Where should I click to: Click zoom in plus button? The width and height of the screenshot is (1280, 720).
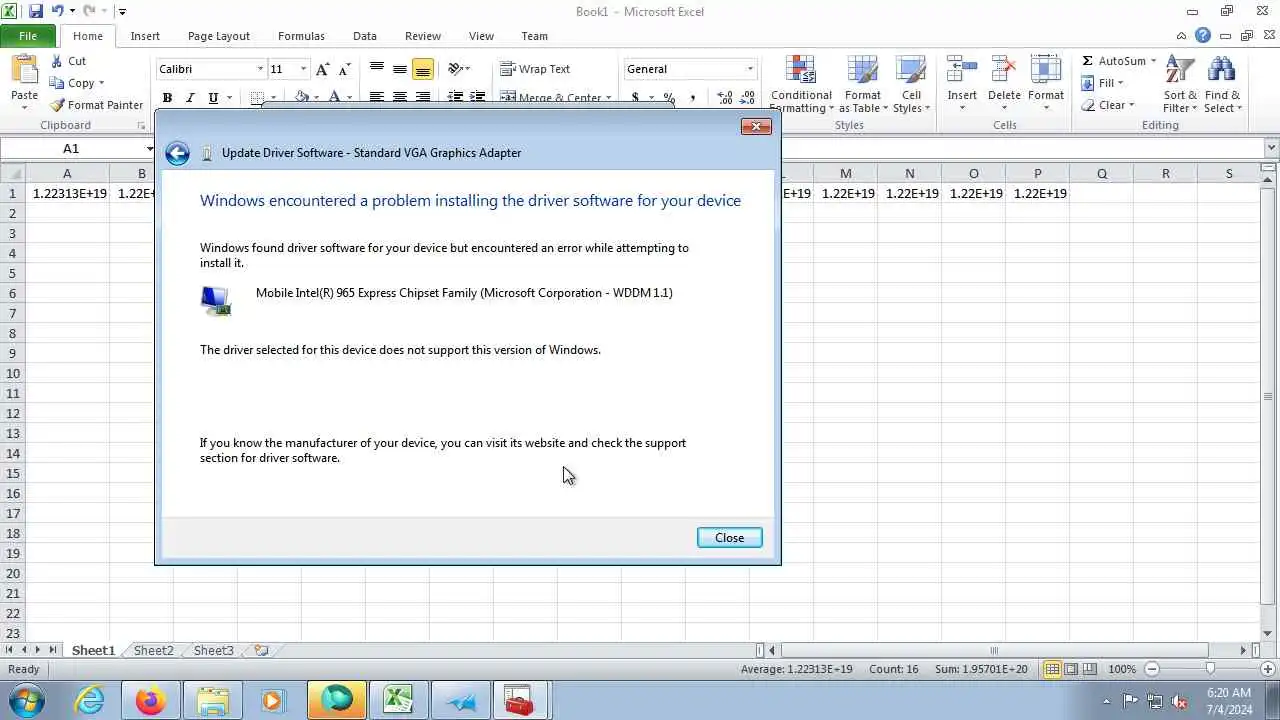[x=1270, y=669]
